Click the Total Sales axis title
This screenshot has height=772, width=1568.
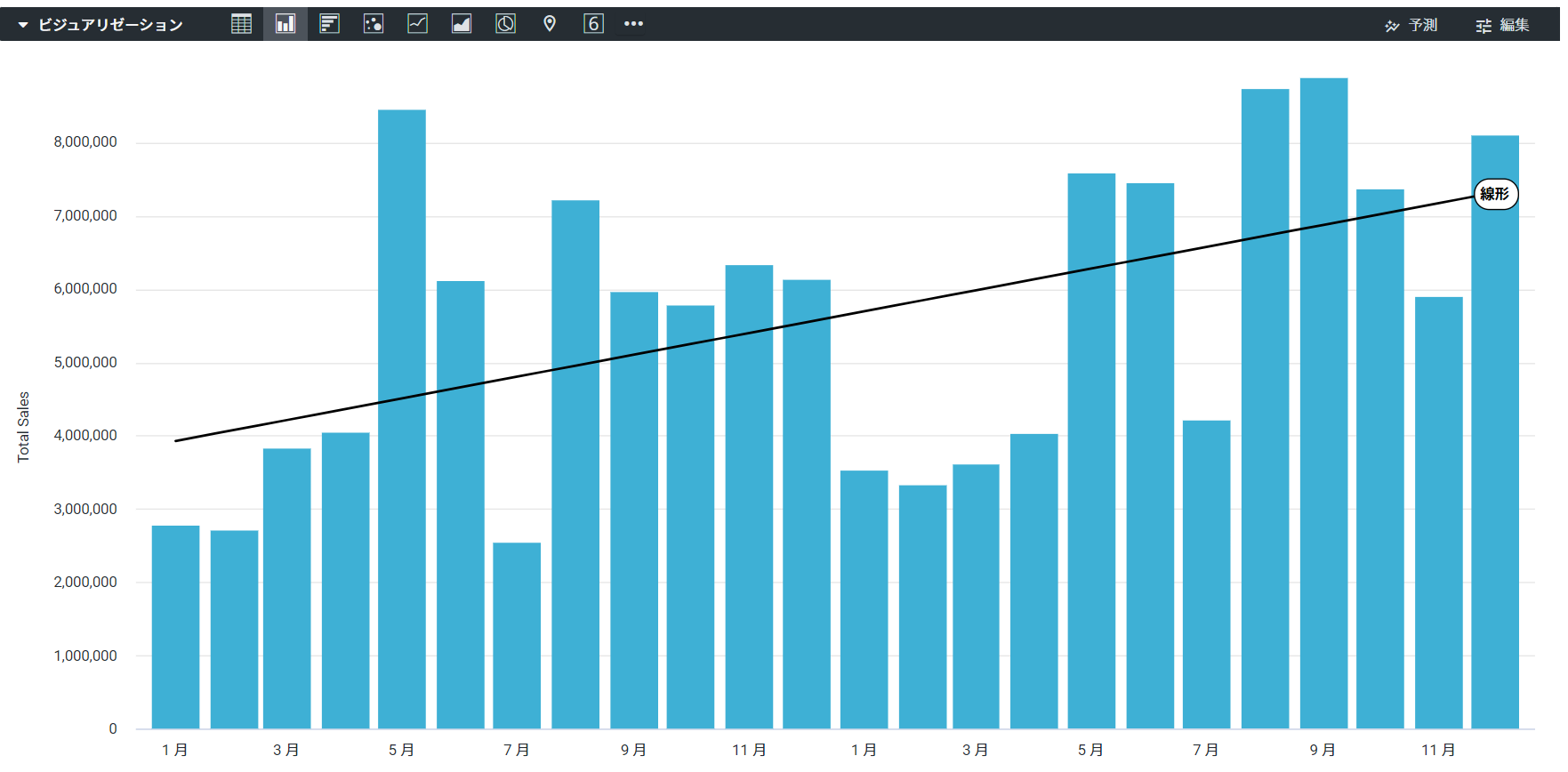coord(24,427)
